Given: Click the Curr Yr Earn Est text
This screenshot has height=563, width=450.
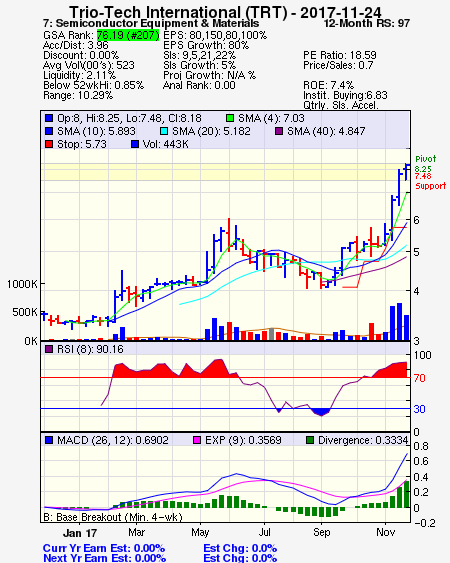Looking at the screenshot, I should [104, 548].
